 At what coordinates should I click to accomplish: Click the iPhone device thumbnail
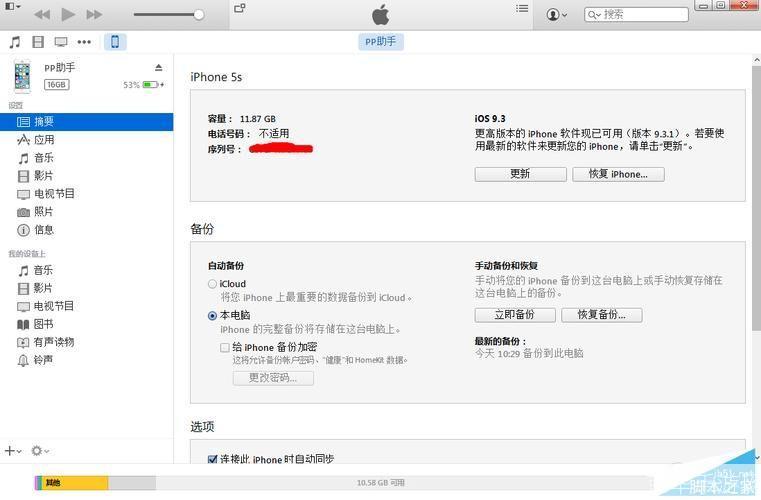(22, 76)
